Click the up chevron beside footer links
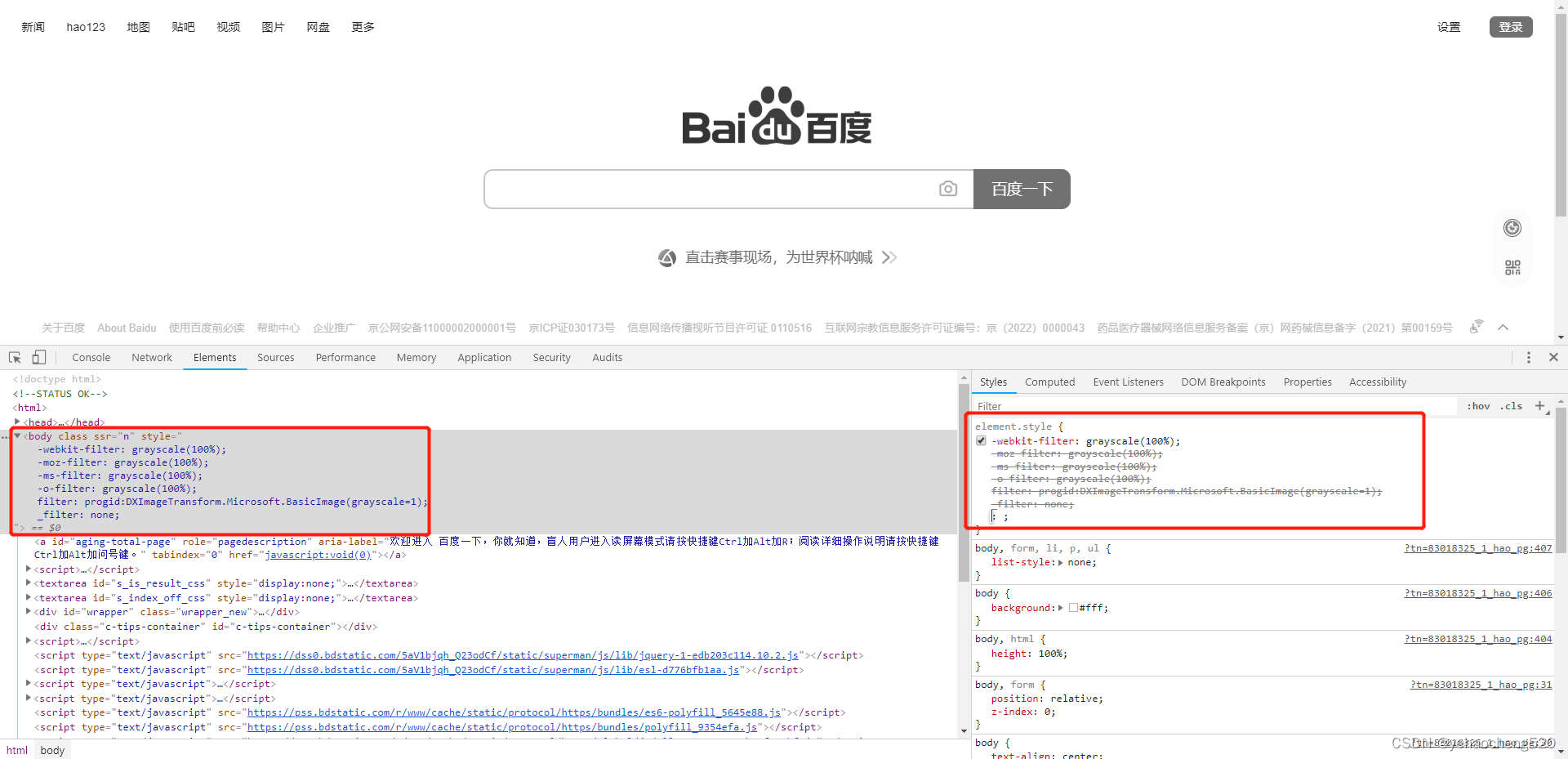The height and width of the screenshot is (759, 1568). (1505, 327)
